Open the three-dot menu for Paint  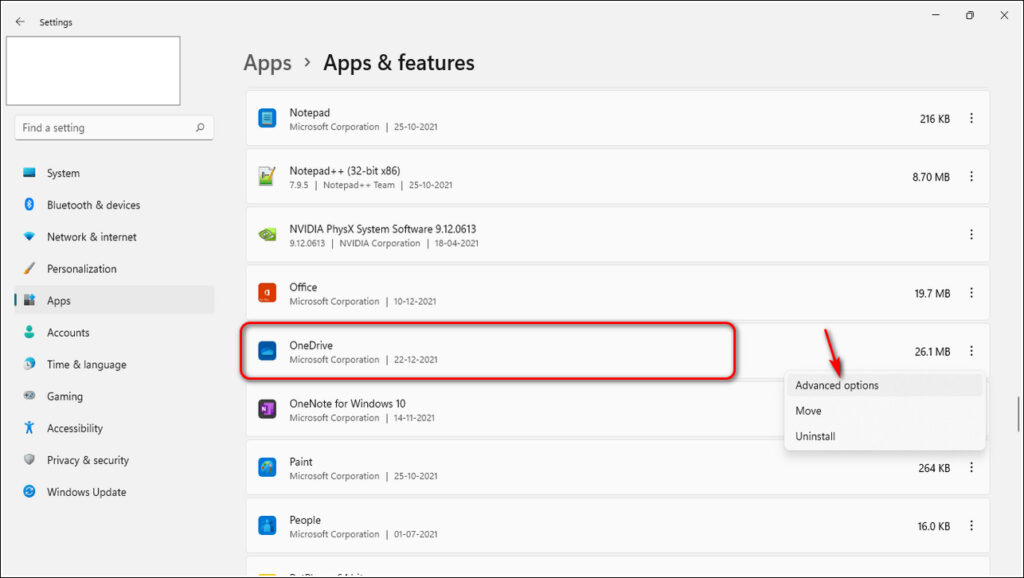[971, 467]
